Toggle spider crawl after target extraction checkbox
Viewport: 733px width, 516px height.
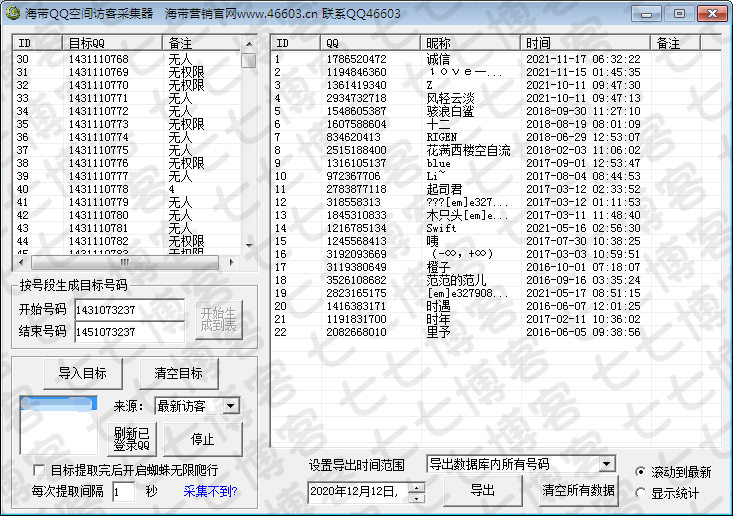(39, 470)
